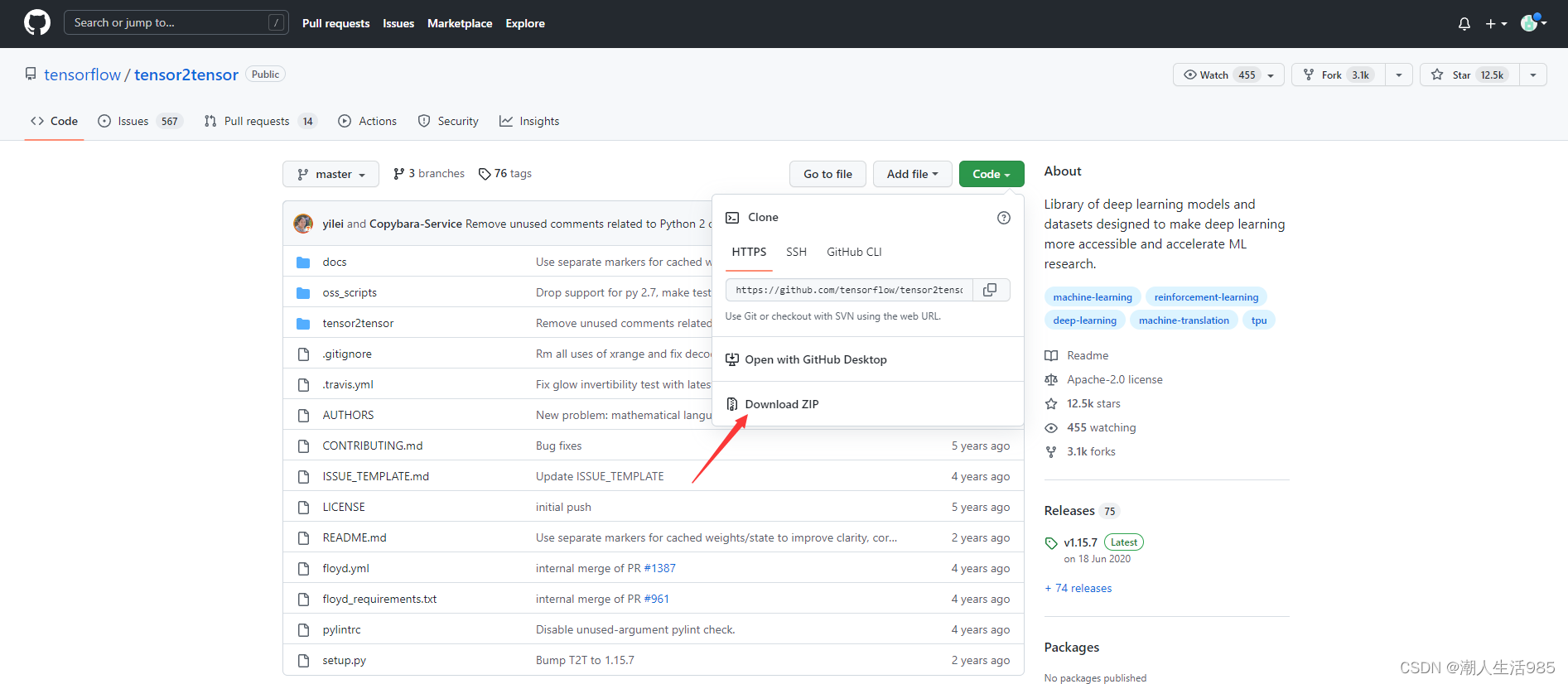Screen dimensions: 1568x684
Task: Star the repository
Action: [x=1469, y=75]
